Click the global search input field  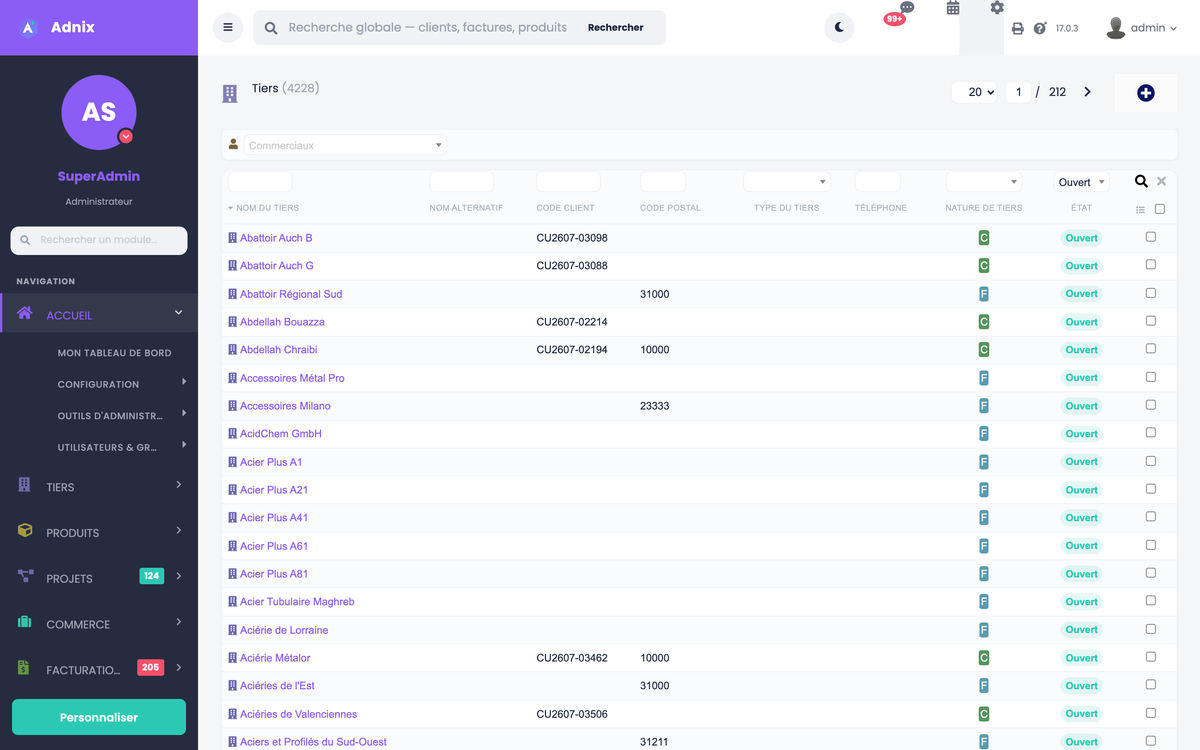(x=428, y=28)
